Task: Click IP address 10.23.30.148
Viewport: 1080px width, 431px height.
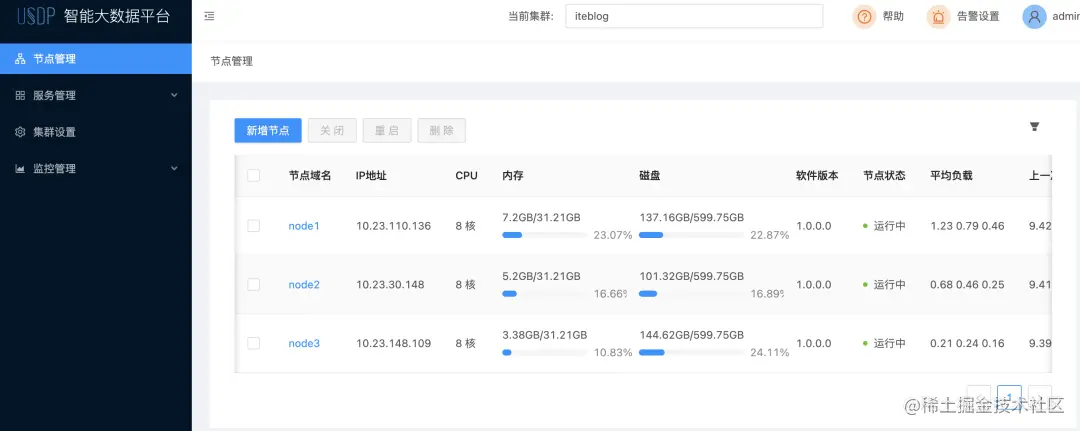Action: pos(390,284)
